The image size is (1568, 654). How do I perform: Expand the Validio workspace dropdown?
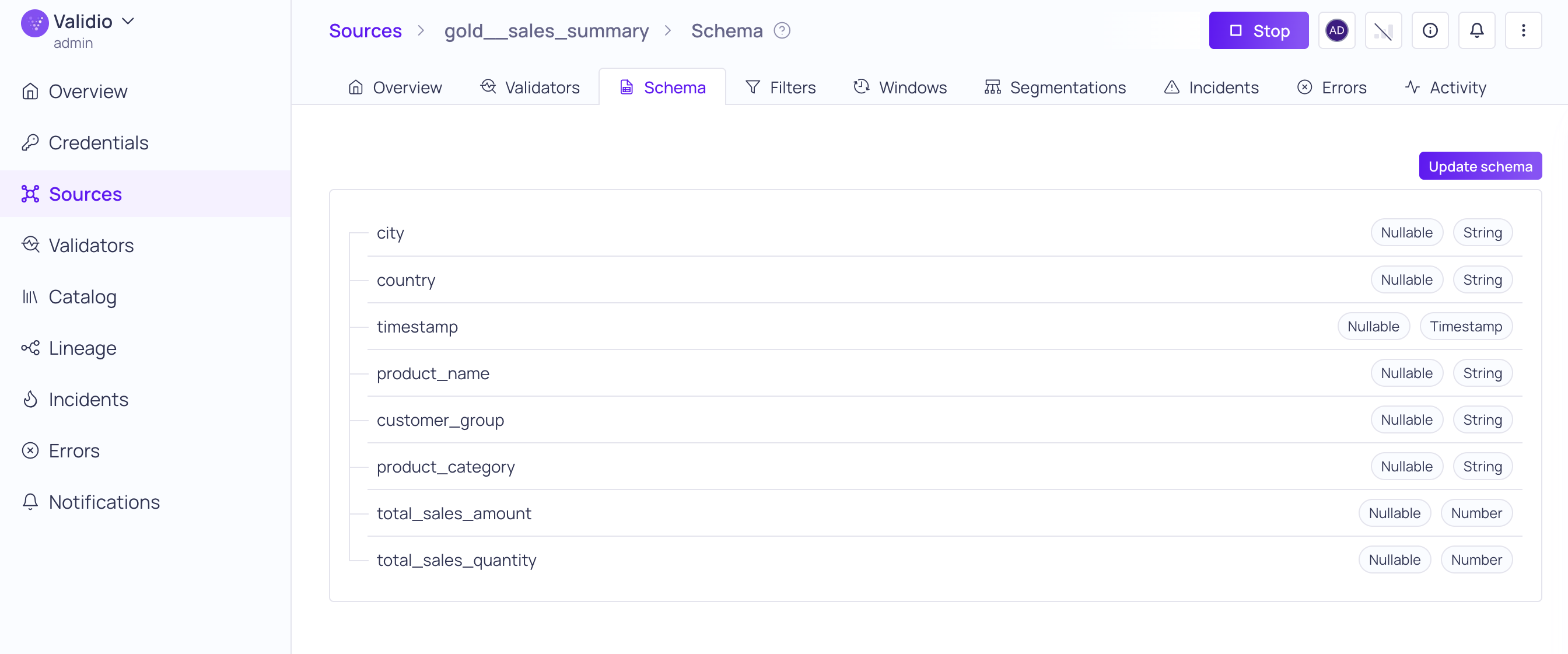[x=128, y=22]
